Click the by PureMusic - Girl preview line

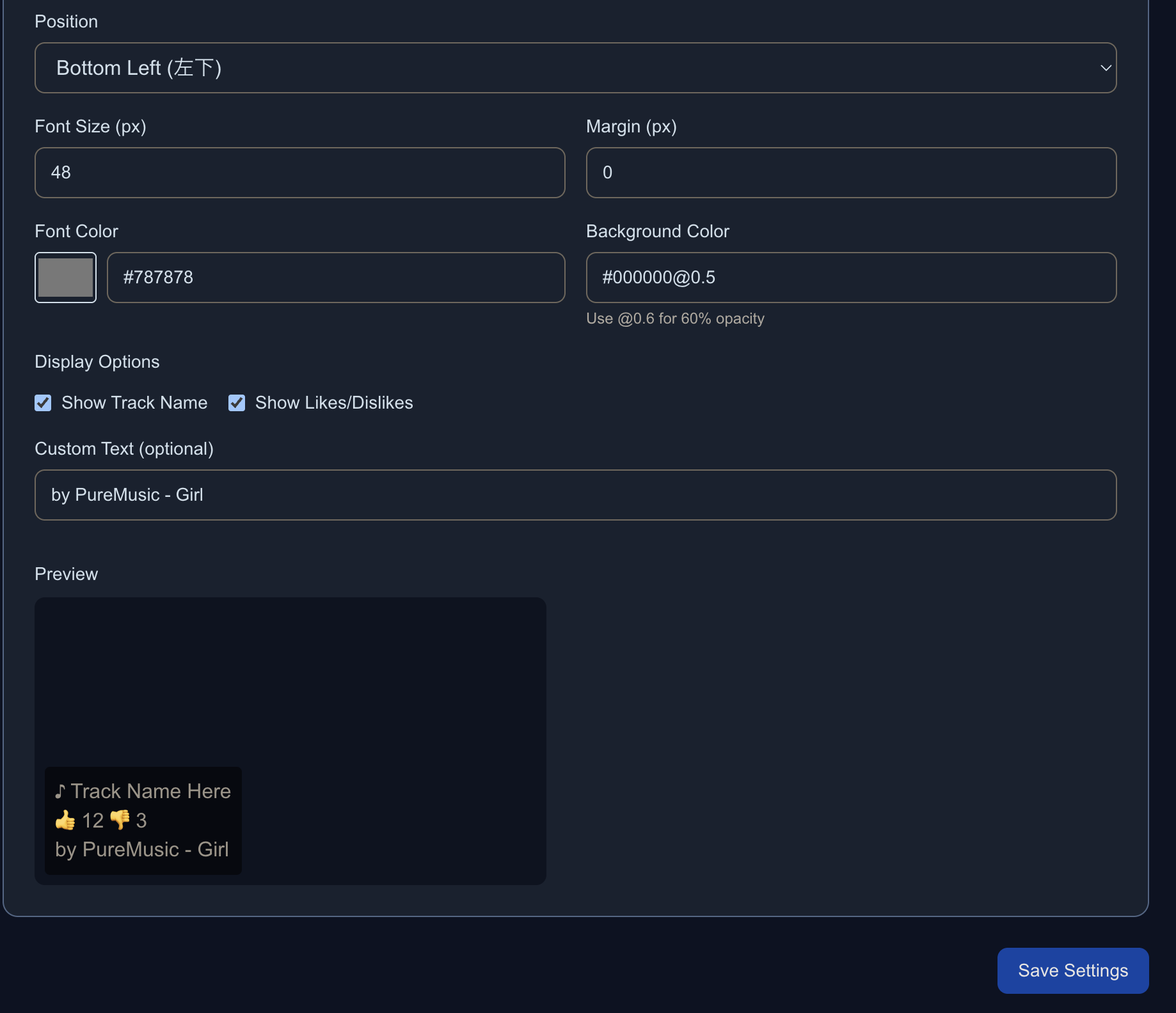(142, 849)
